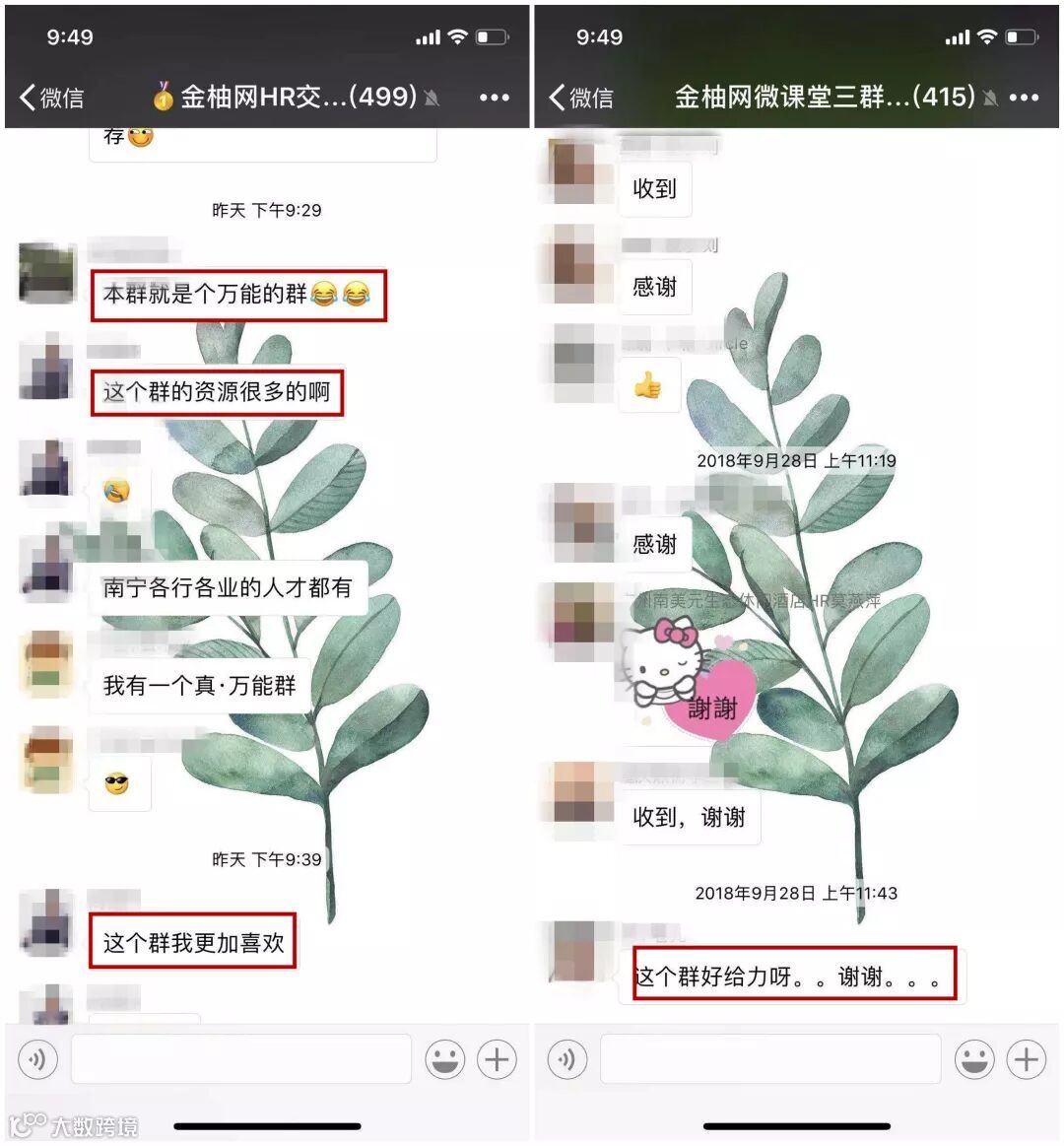
Task: Go back to 微信 from 微课堂三群 chat
Action: [581, 98]
